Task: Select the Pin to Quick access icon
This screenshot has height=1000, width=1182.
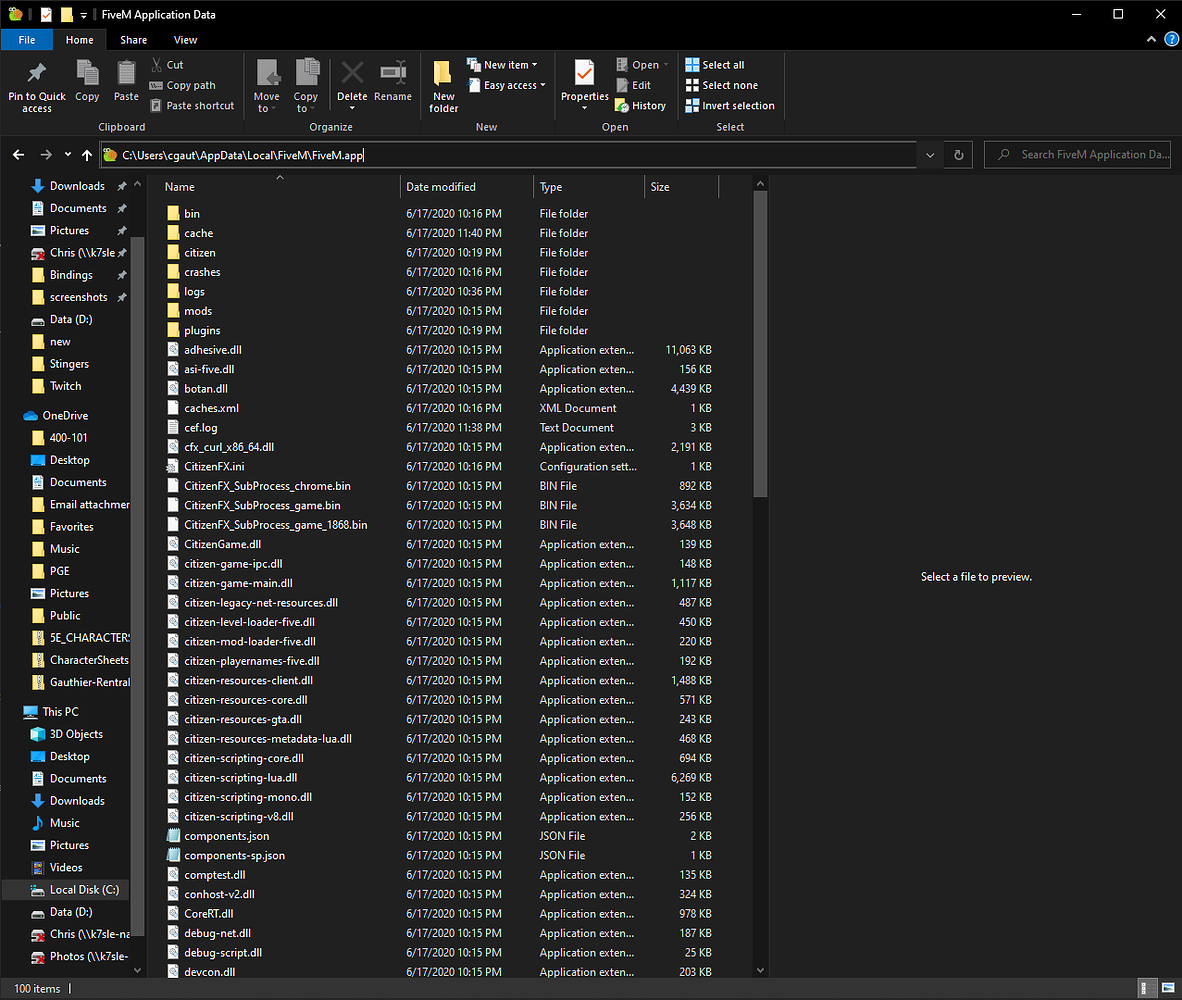Action: [36, 85]
